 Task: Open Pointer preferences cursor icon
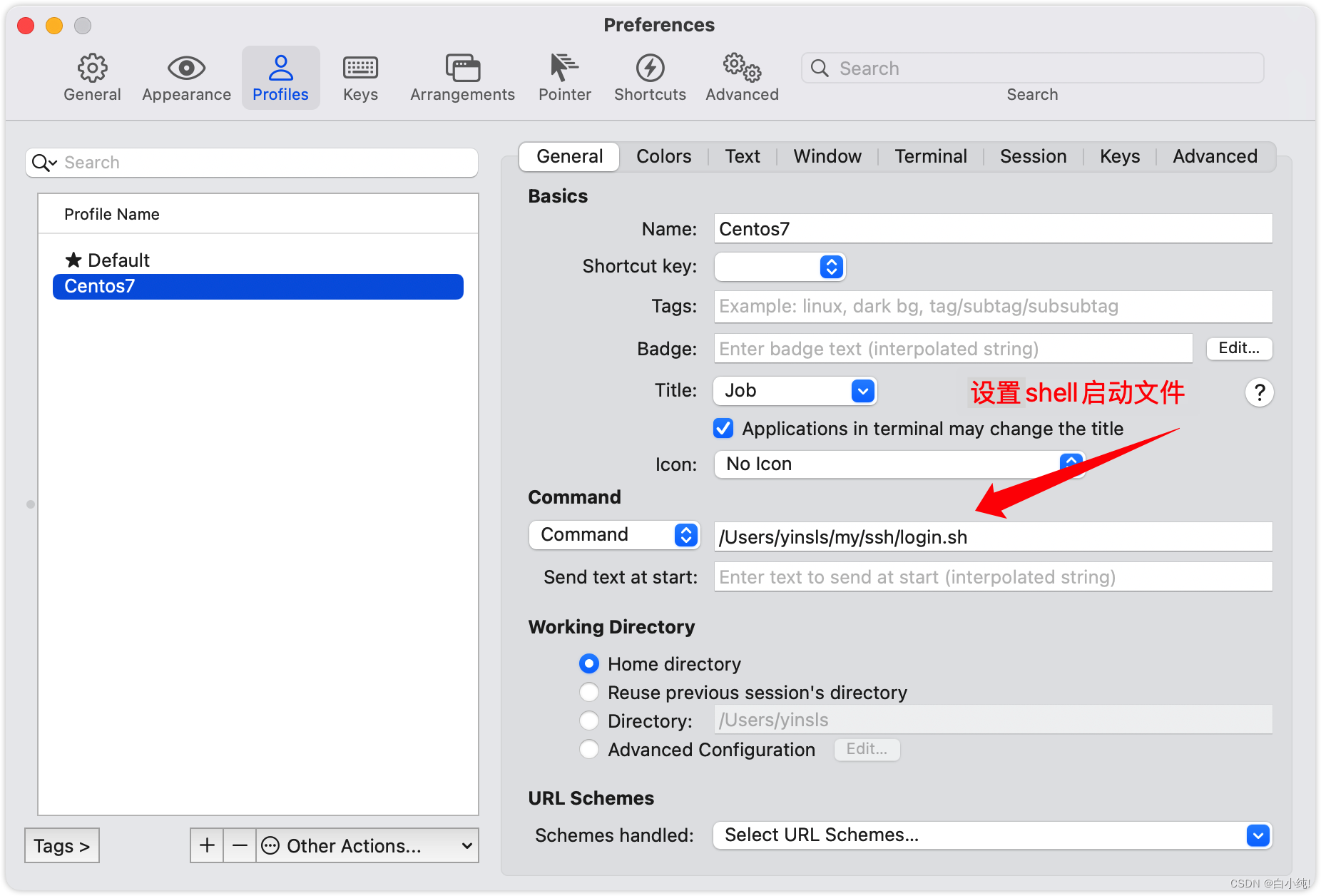pos(564,68)
